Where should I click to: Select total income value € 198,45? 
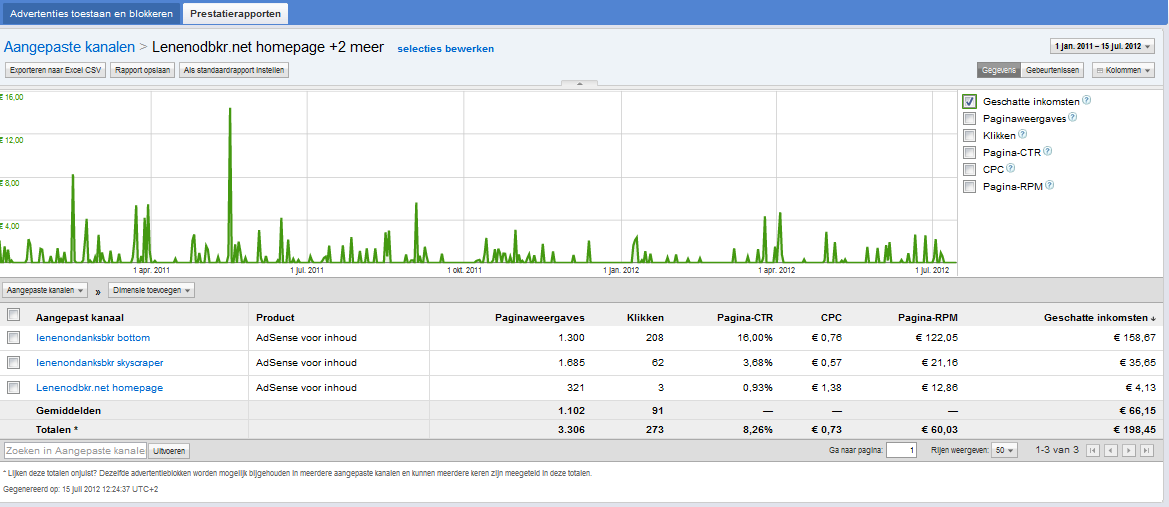(x=1134, y=429)
